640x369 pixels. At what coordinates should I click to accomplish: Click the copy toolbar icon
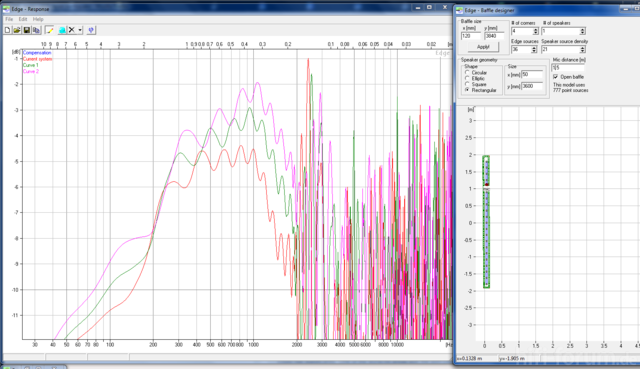tap(36, 30)
